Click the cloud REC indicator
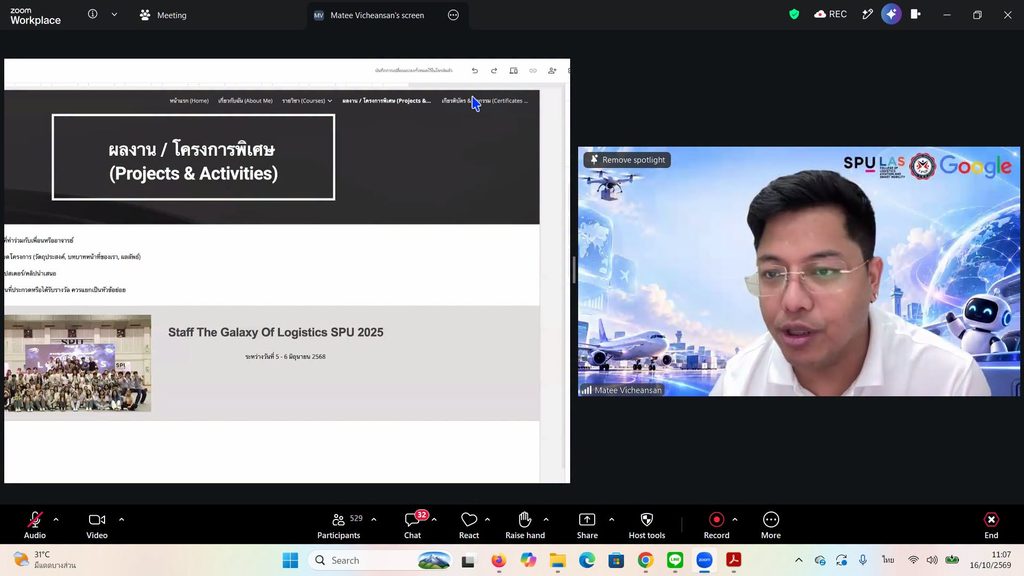The image size is (1024, 576). pyautogui.click(x=830, y=14)
